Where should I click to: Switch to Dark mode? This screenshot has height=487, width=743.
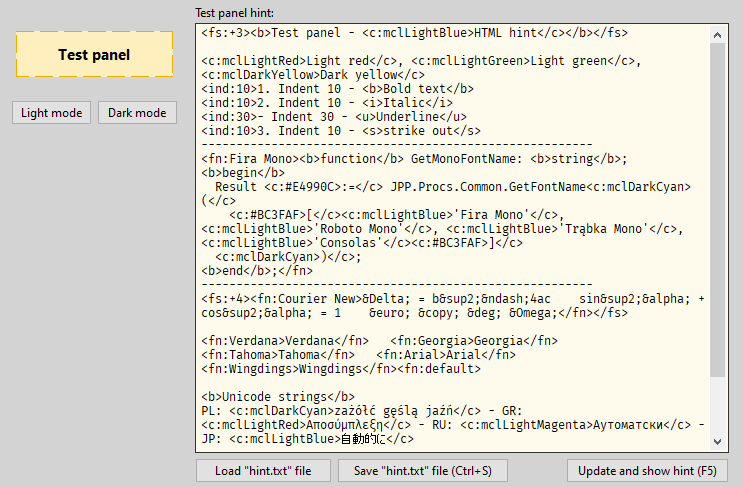point(137,113)
